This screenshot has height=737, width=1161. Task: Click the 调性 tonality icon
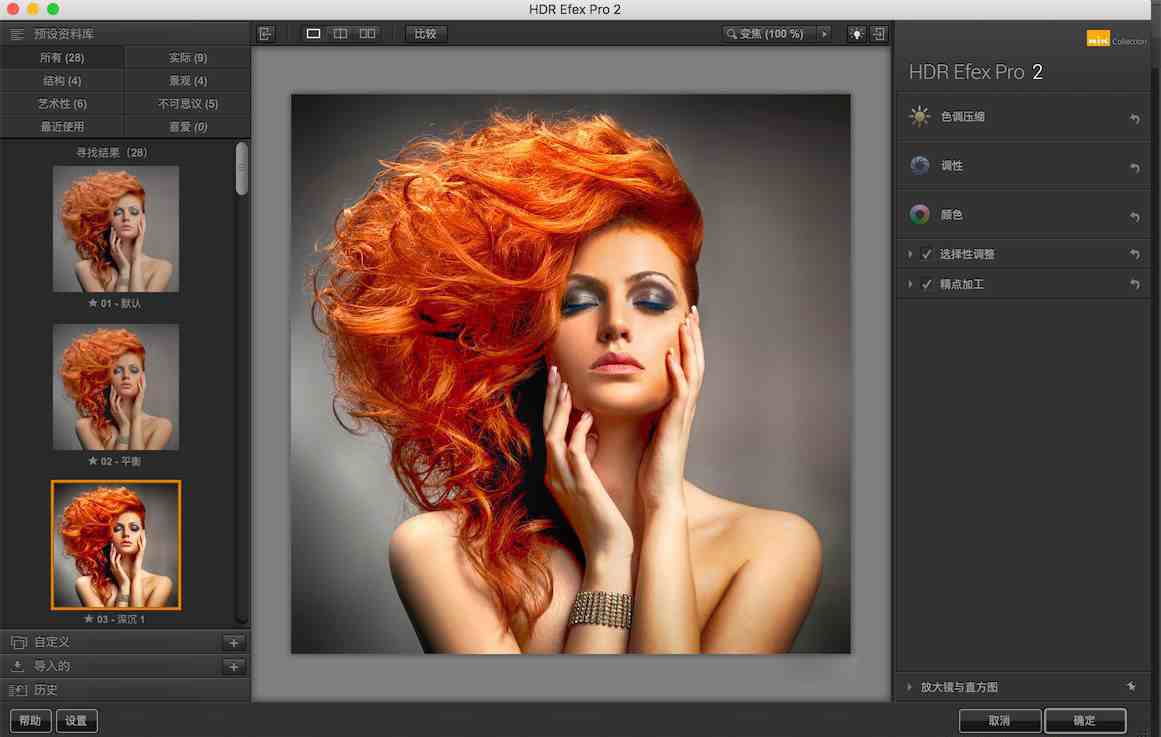click(920, 165)
